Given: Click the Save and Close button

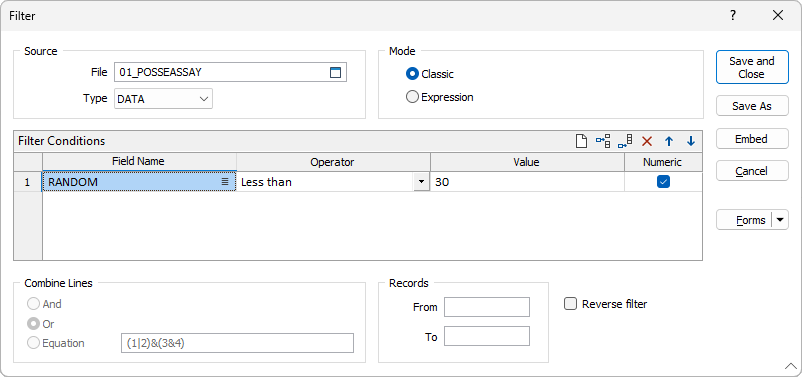Looking at the screenshot, I should click(x=752, y=67).
